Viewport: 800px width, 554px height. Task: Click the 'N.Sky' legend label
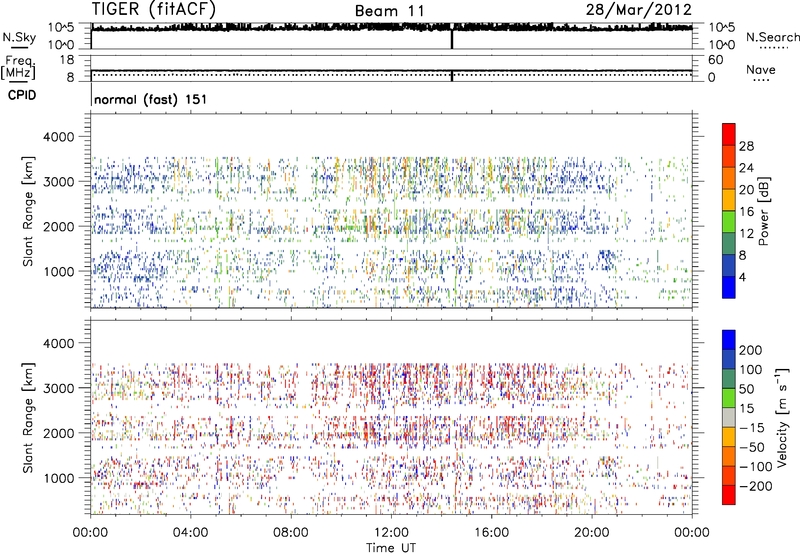click(x=19, y=38)
